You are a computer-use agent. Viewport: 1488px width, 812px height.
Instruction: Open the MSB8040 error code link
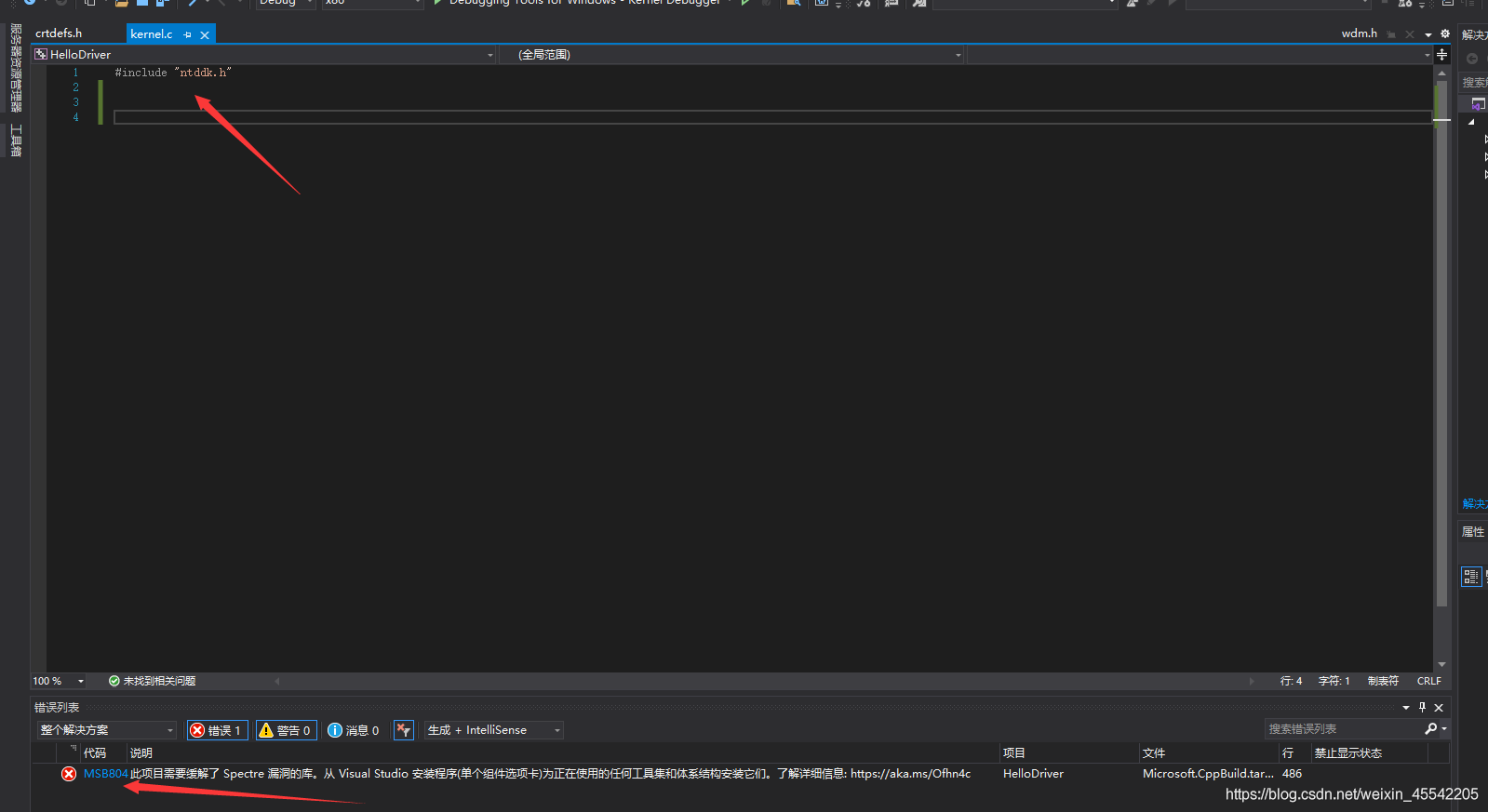105,774
